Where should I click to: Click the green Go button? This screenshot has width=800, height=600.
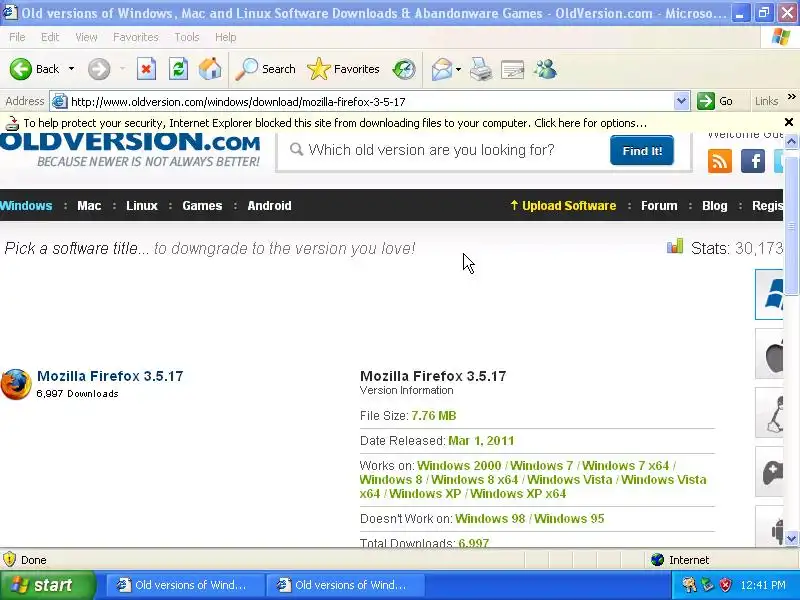tap(715, 101)
